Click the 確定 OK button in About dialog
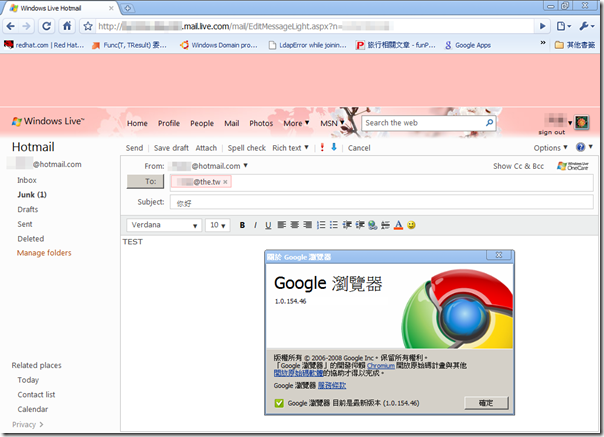The image size is (604, 437). tap(486, 403)
